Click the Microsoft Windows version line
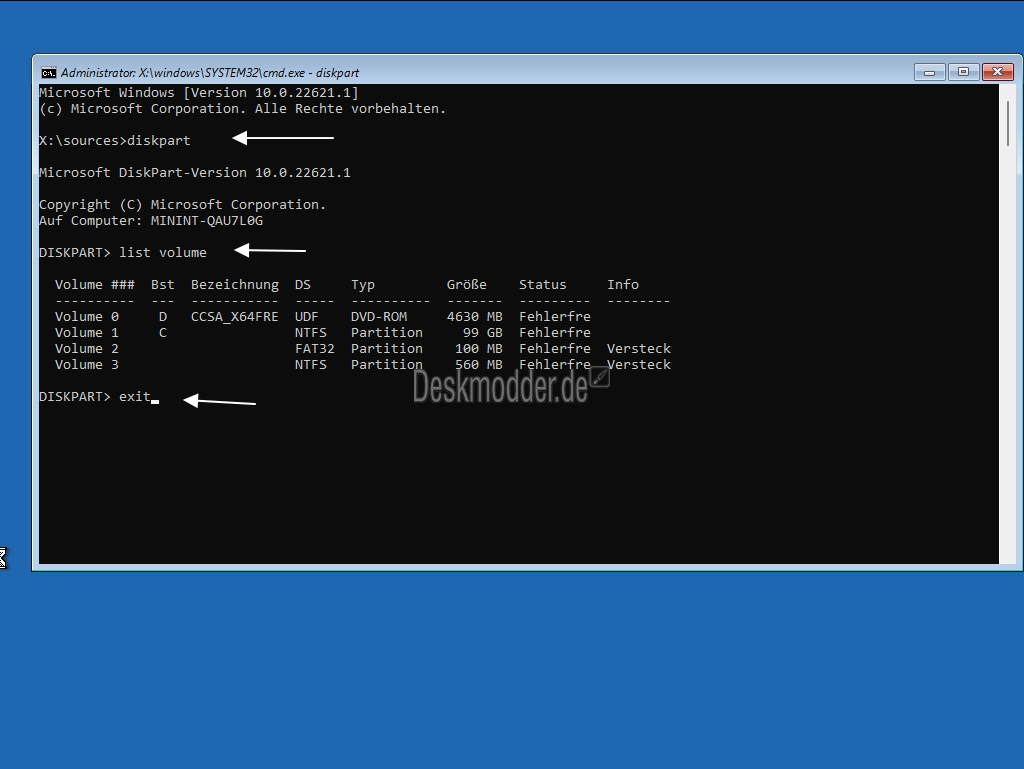1024x769 pixels. pos(199,93)
